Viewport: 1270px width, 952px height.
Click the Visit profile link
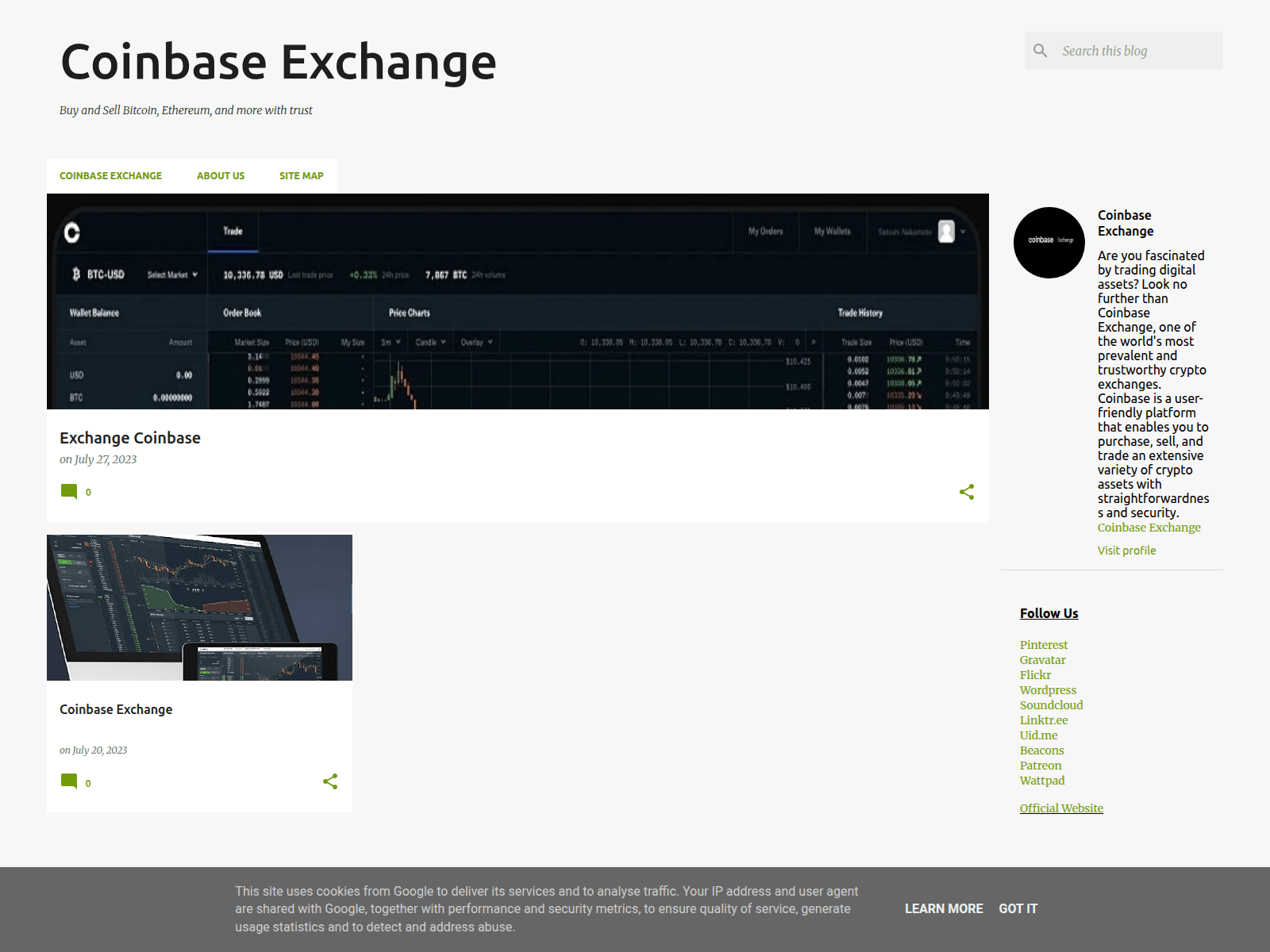click(1126, 550)
